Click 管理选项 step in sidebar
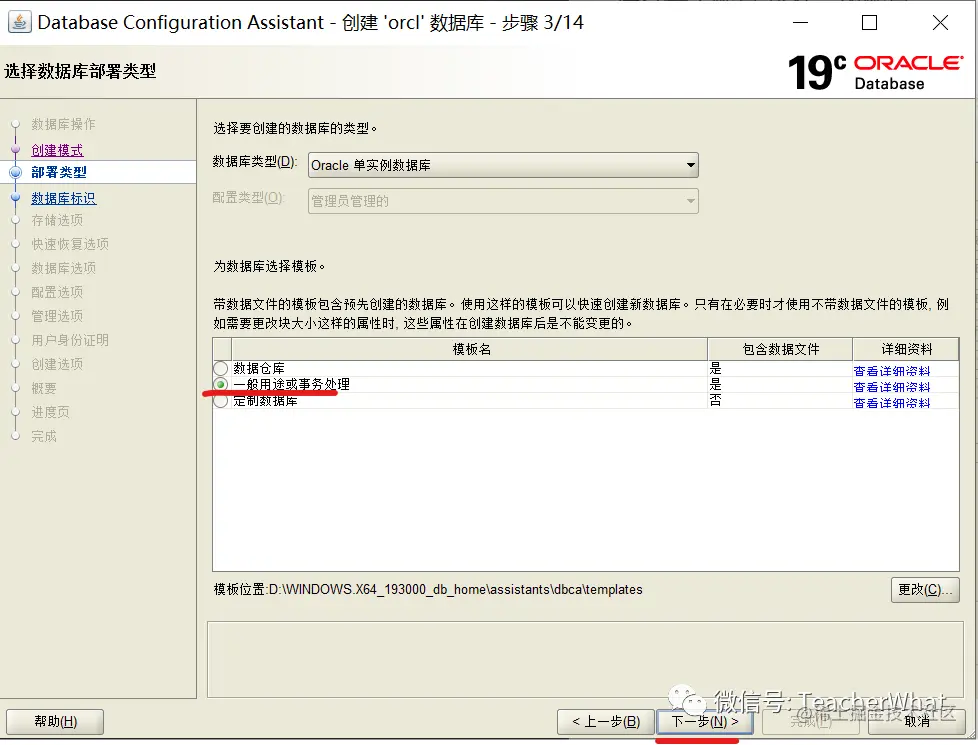978x745 pixels. pyautogui.click(x=57, y=316)
